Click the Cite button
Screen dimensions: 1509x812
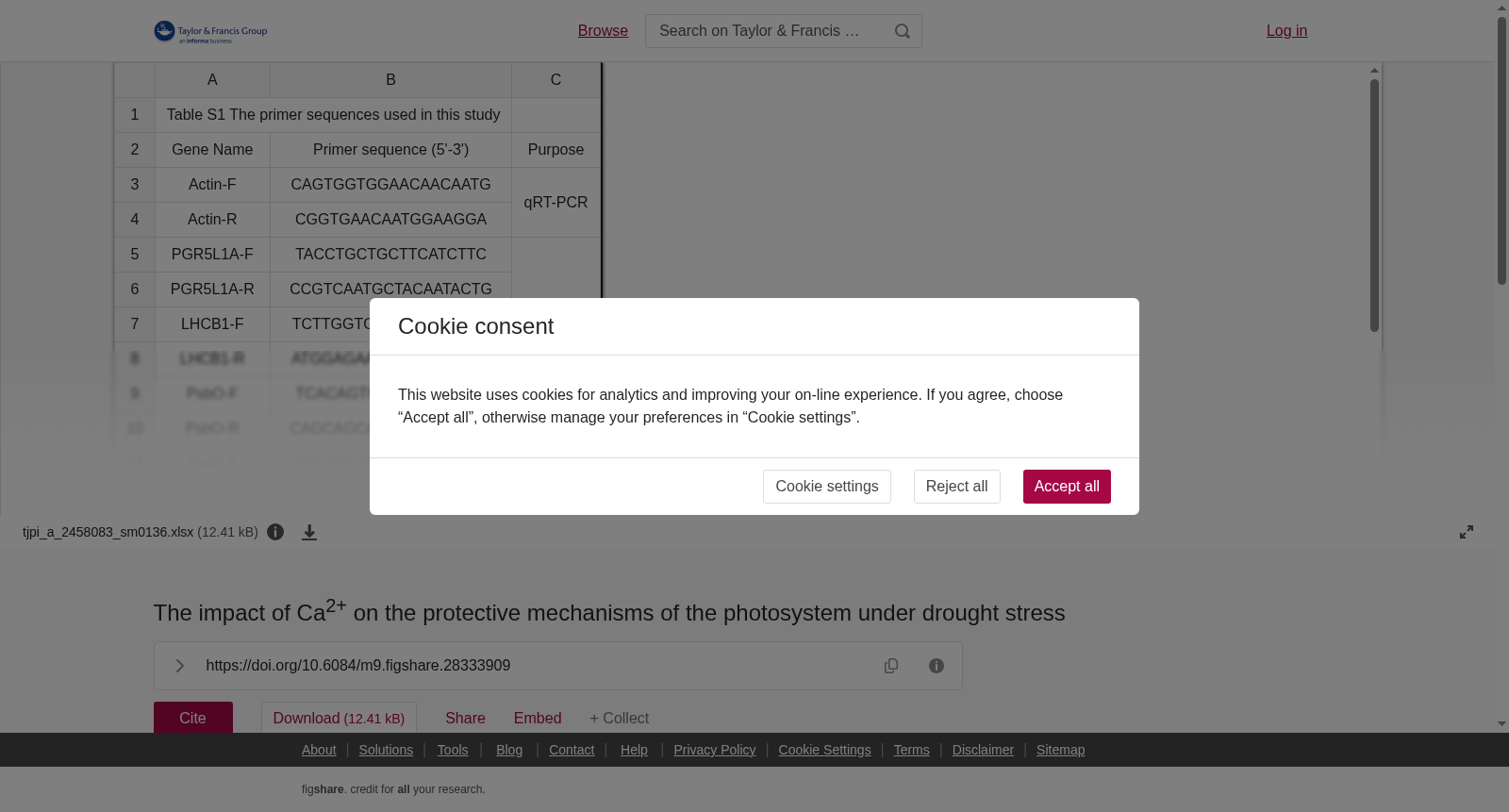click(x=193, y=718)
